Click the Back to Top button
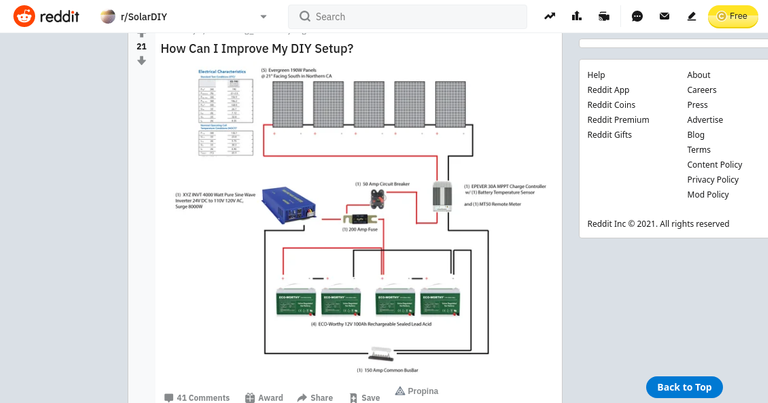Viewport: 768px width, 403px height. click(684, 387)
